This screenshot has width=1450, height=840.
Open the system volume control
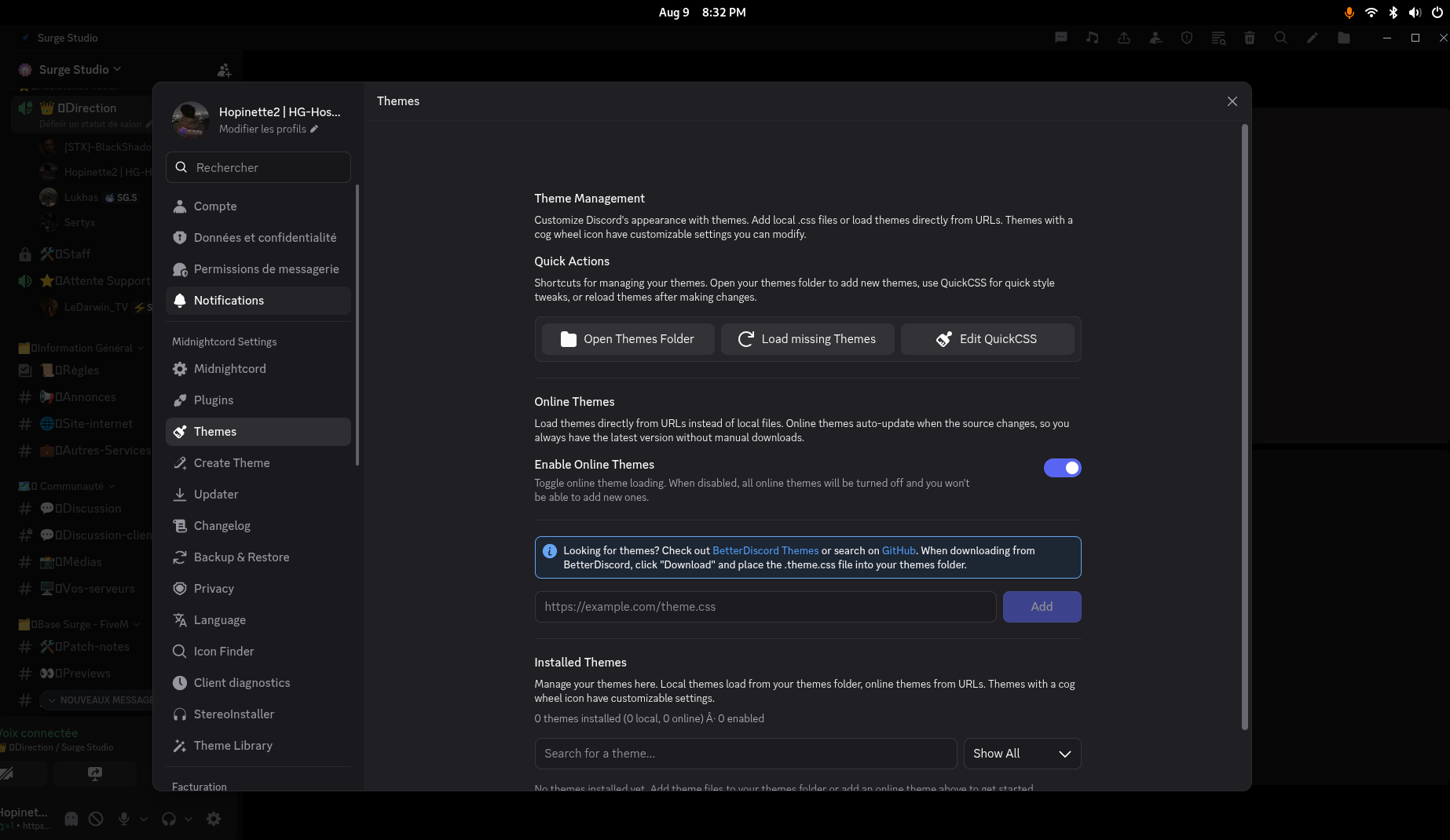1415,13
